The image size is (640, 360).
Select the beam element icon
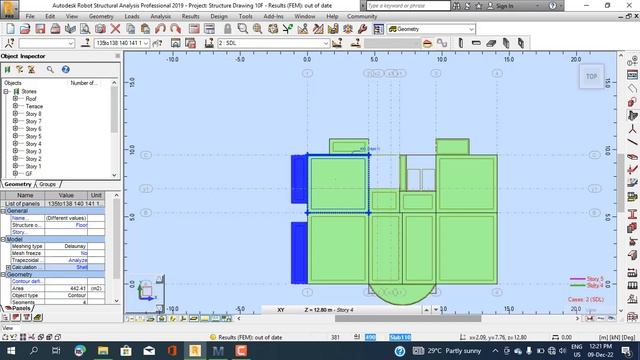tap(476, 43)
